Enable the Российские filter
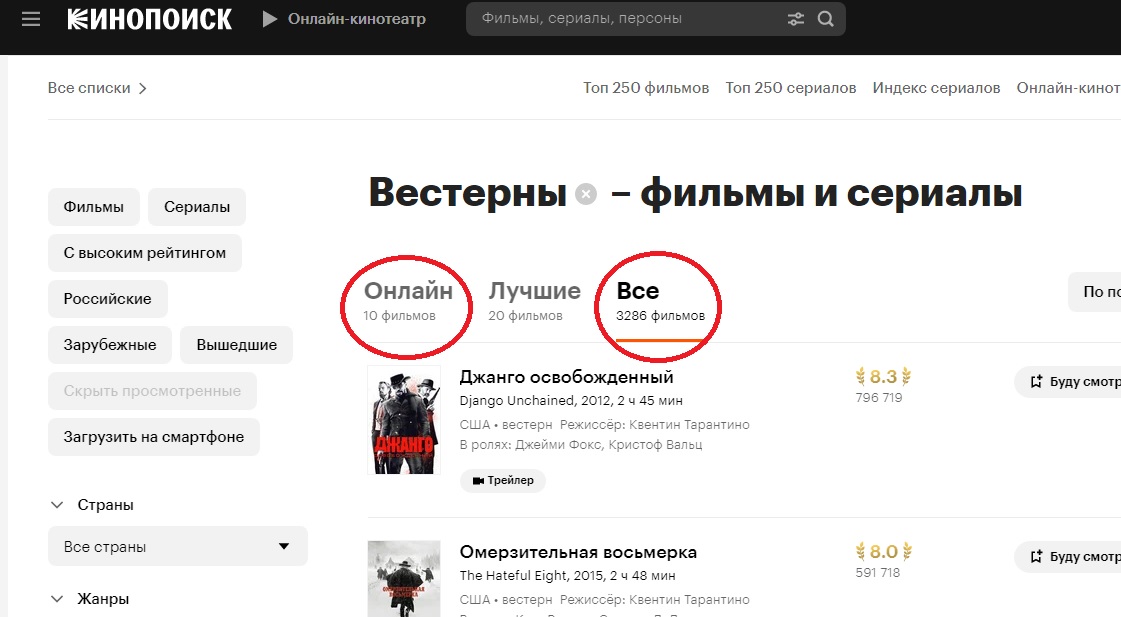Viewport: 1121px width, 617px height. click(107, 299)
